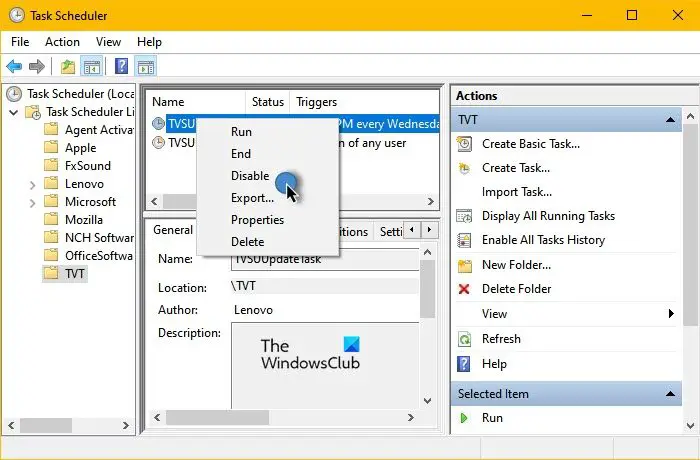Click the Forward arrow toolbar icon

[37, 67]
